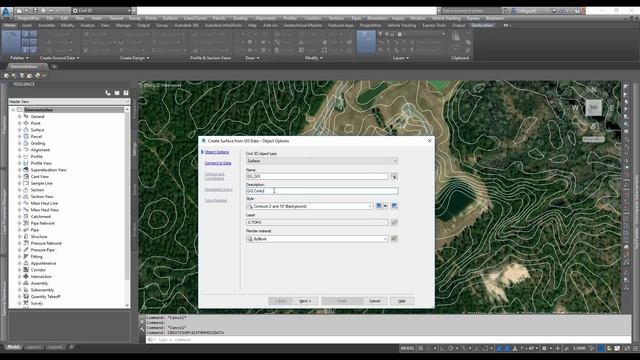The image size is (640, 360).
Task: Click the layer picker icon beside C-TOPO field
Action: tap(394, 222)
